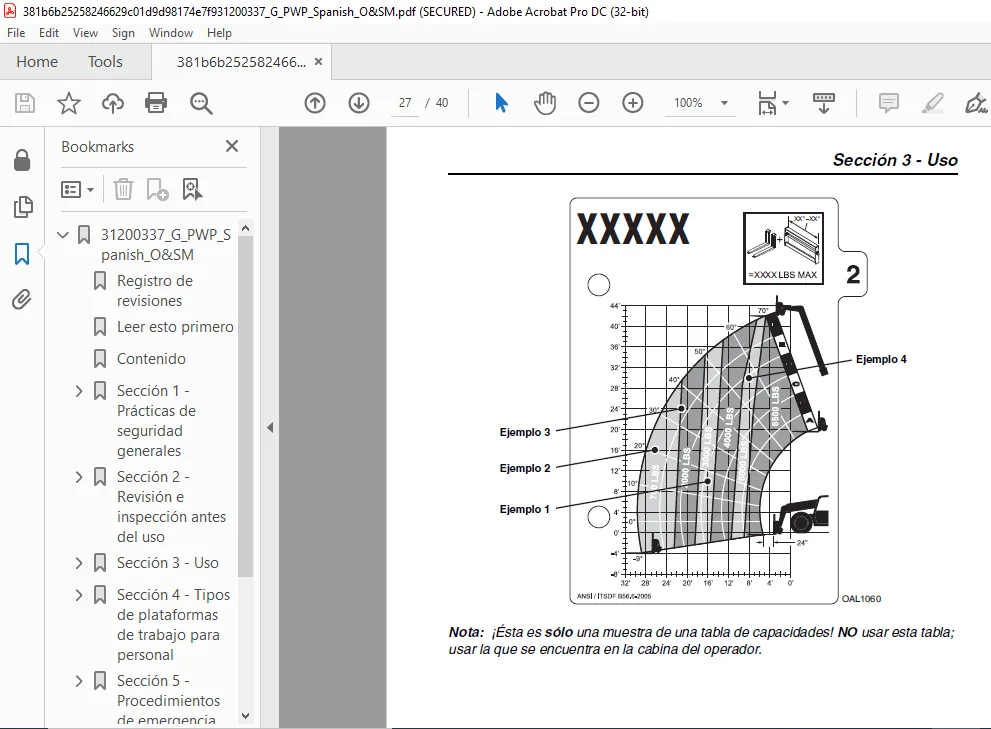Open fit page tool dropdown arrow
The height and width of the screenshot is (729, 991).
point(786,102)
